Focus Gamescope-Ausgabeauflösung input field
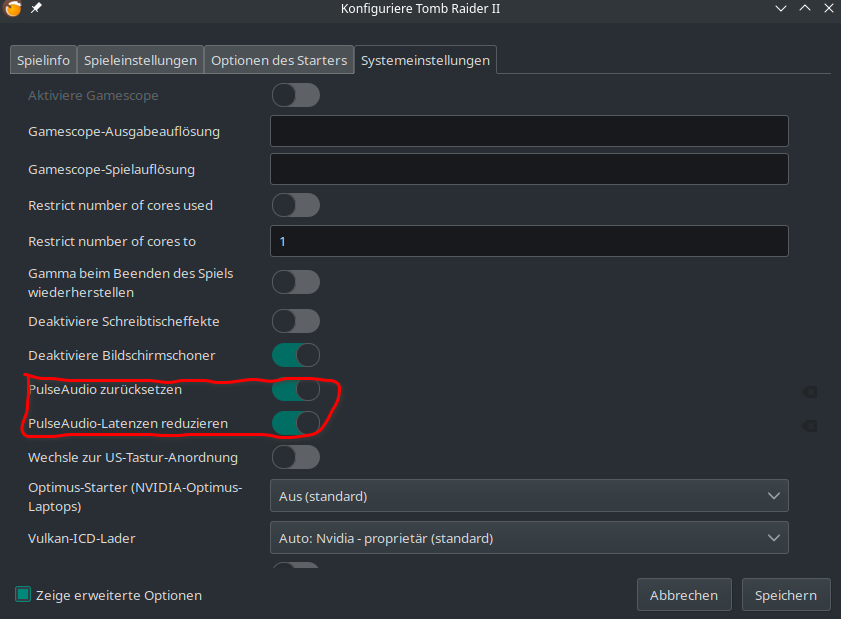The width and height of the screenshot is (841, 619). coord(529,131)
